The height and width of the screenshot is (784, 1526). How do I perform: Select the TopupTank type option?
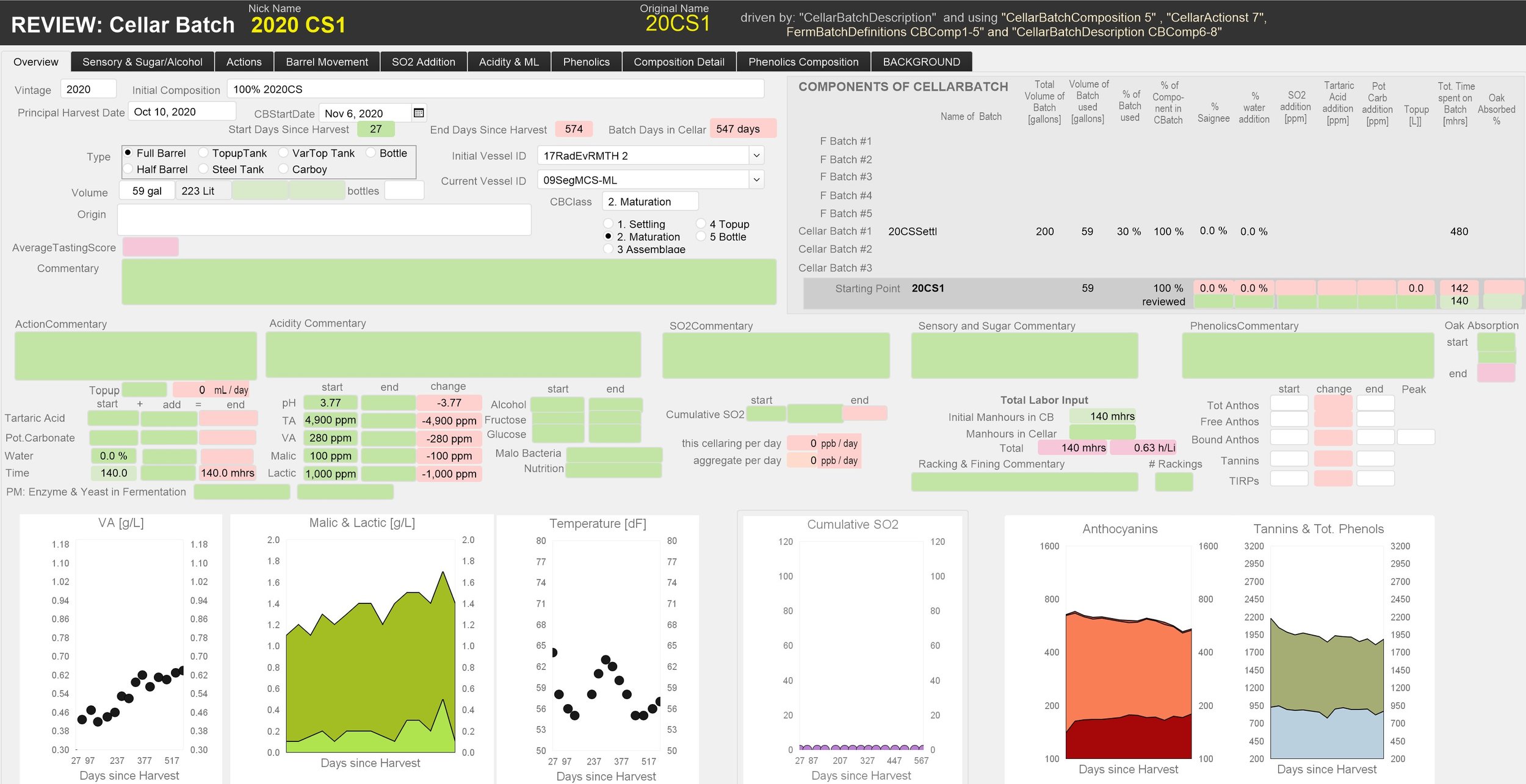(204, 153)
